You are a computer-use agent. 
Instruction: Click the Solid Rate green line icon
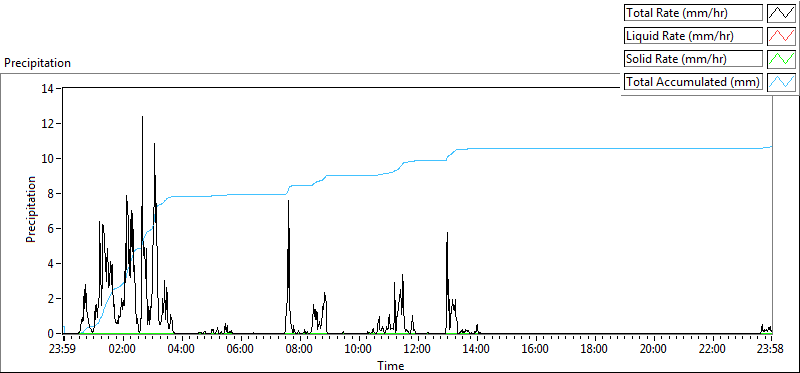[x=782, y=59]
